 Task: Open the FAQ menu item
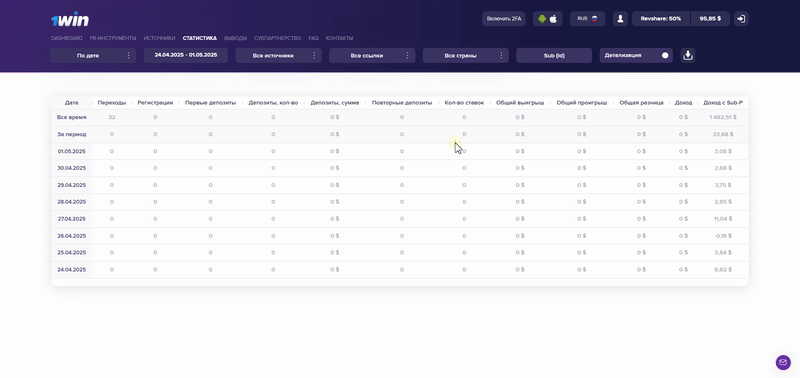click(313, 38)
